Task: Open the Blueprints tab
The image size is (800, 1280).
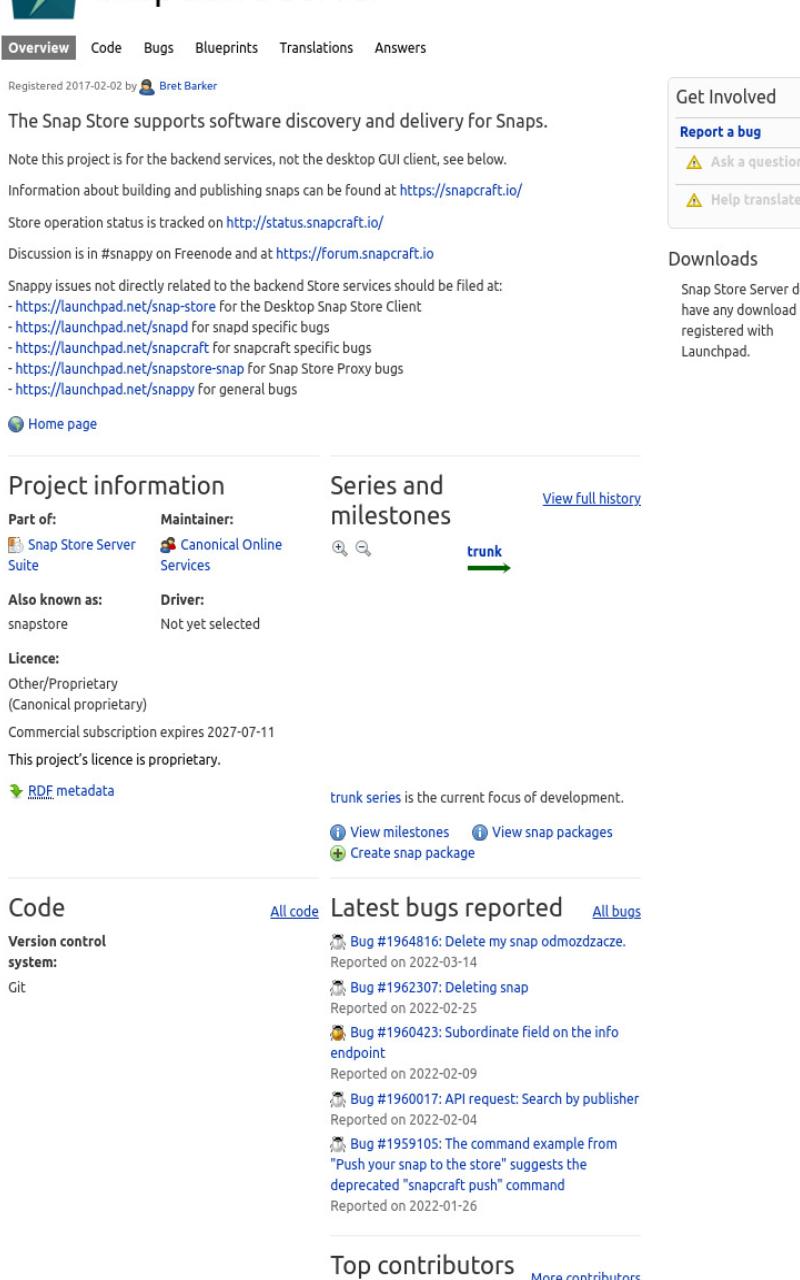Action: coord(226,47)
